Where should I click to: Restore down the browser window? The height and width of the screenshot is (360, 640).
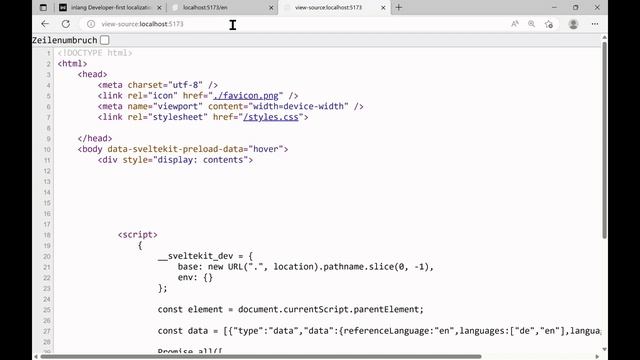point(576,7)
